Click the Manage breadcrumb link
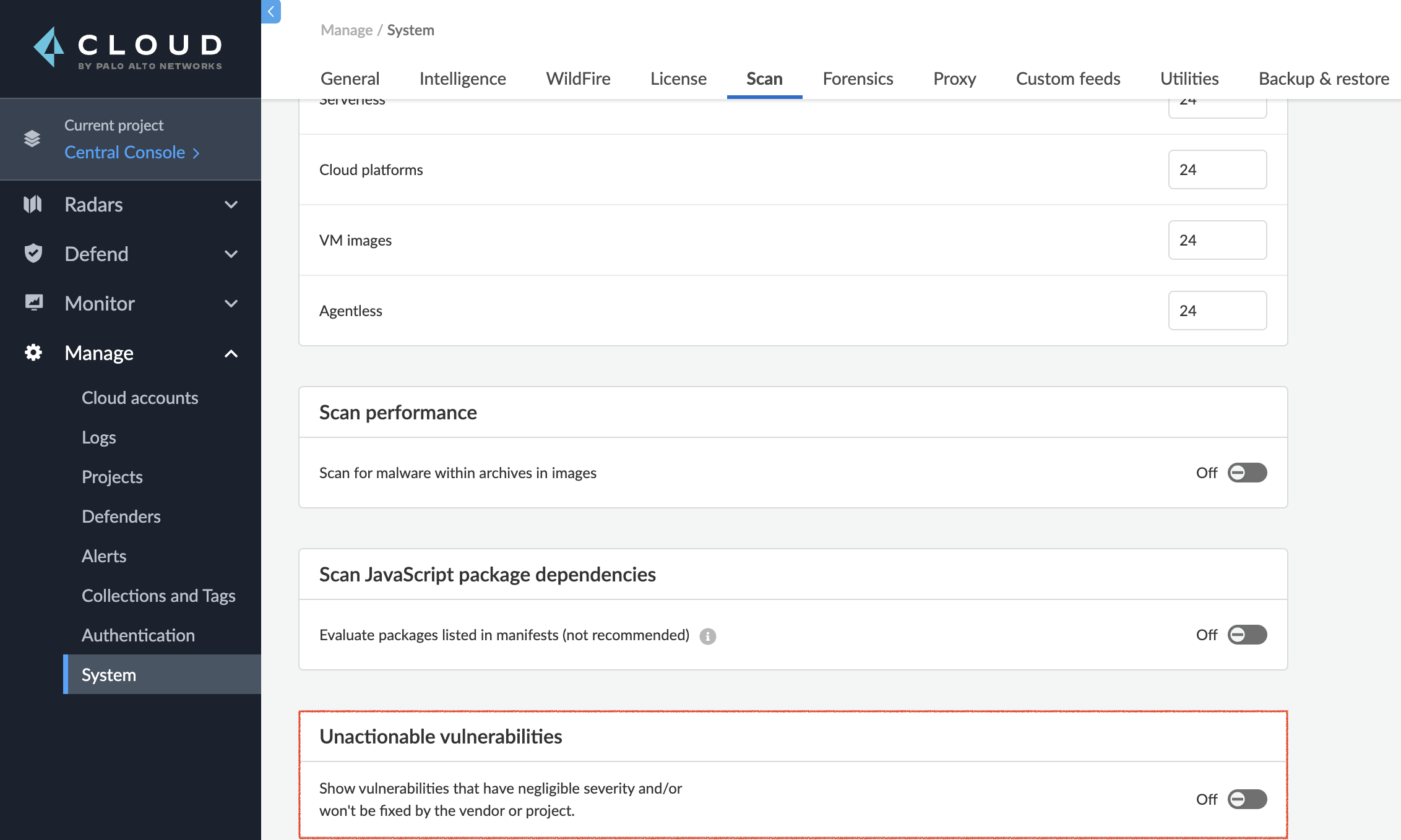 (347, 30)
